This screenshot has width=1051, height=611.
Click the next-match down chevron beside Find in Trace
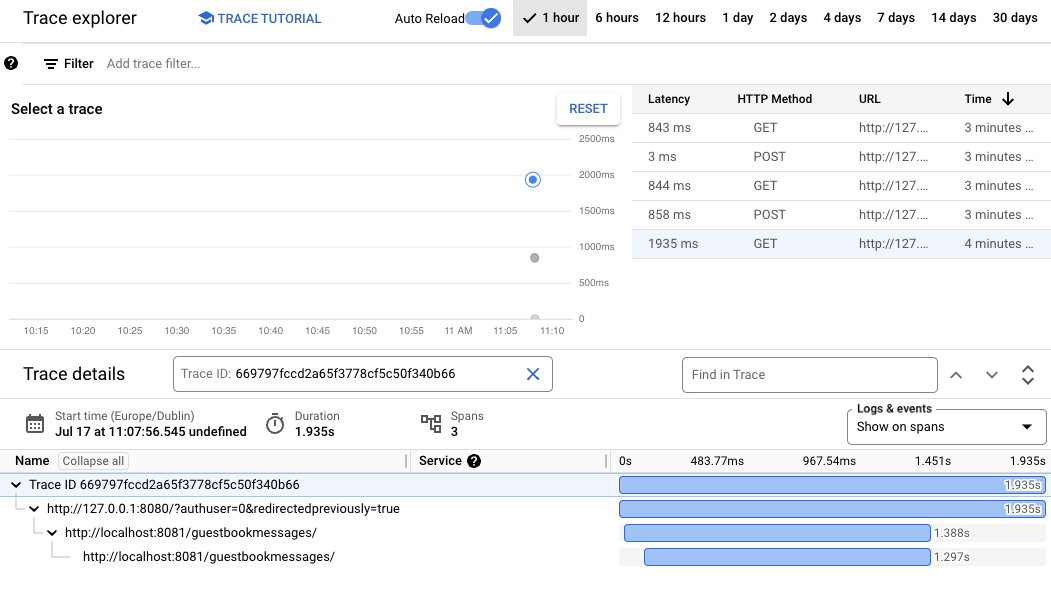[992, 374]
